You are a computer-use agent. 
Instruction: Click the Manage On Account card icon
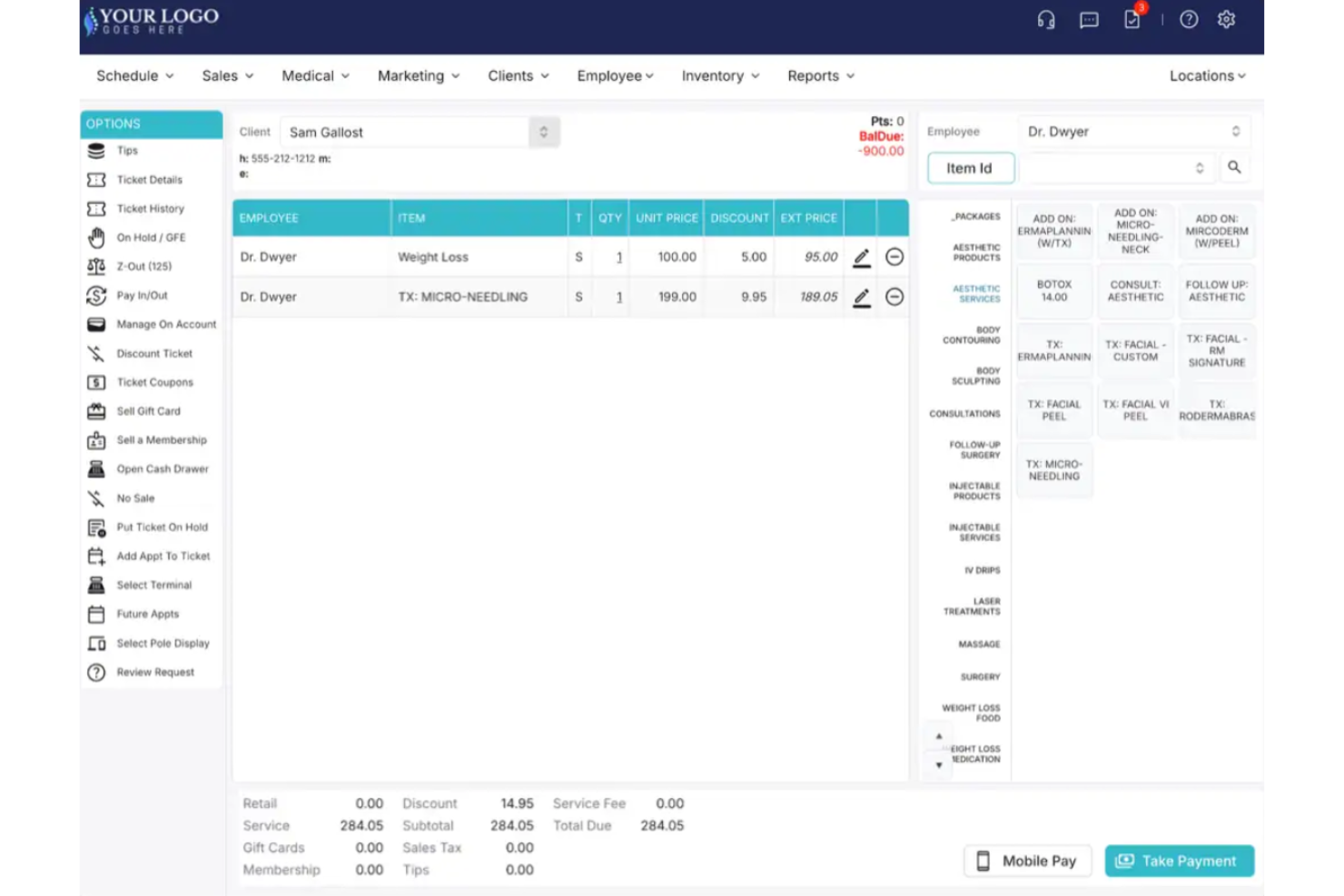pos(96,325)
